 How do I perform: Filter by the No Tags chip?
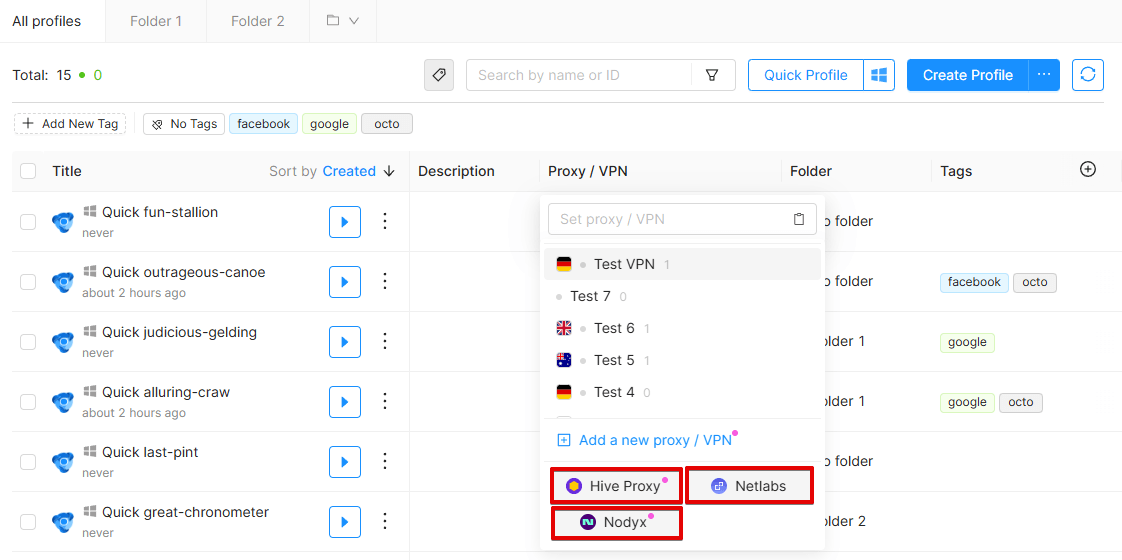coord(185,124)
